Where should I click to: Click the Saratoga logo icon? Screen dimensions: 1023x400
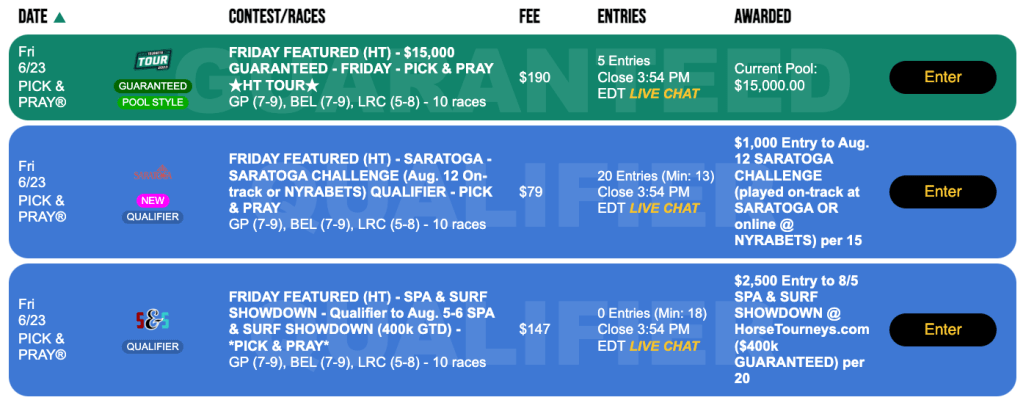[x=153, y=174]
